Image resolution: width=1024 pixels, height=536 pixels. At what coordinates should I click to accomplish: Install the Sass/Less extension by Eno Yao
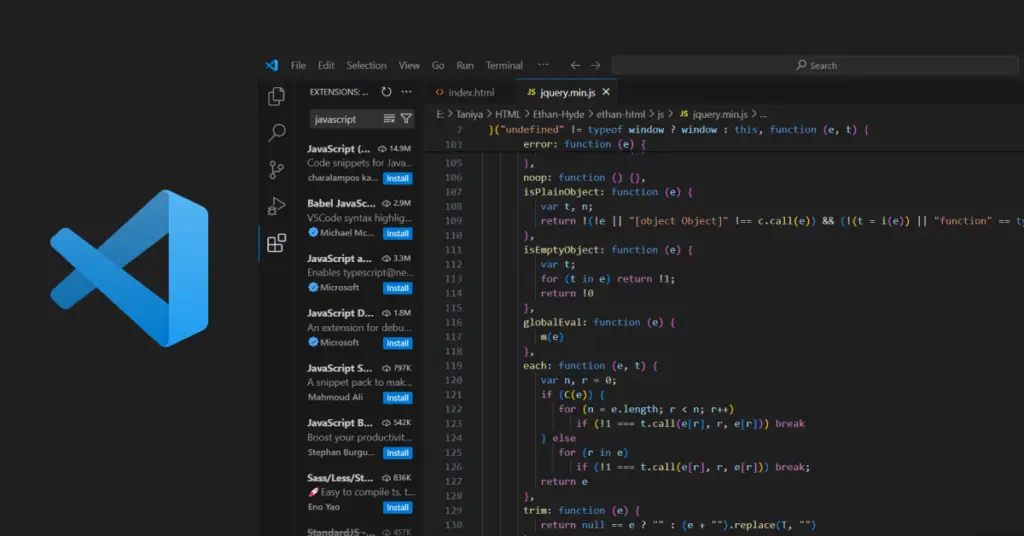pos(398,507)
